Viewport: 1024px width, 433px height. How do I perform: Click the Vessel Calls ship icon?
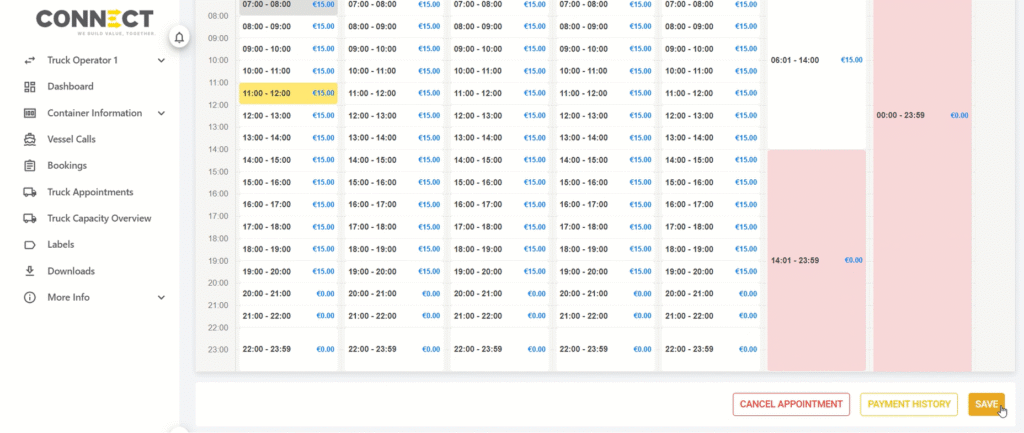[29, 139]
